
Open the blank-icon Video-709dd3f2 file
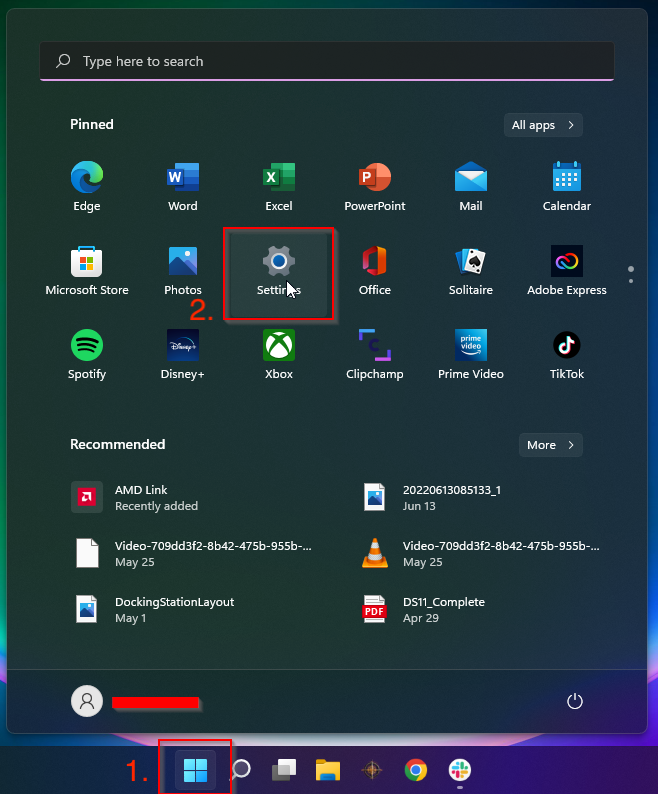192,554
